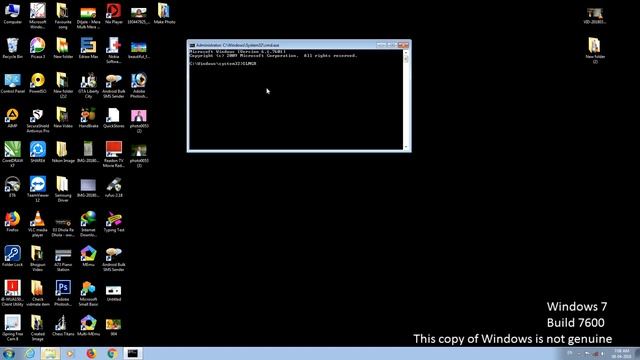Image resolution: width=640 pixels, height=360 pixels.
Task: Open the SHAREit desktop shortcut
Action: [38, 152]
